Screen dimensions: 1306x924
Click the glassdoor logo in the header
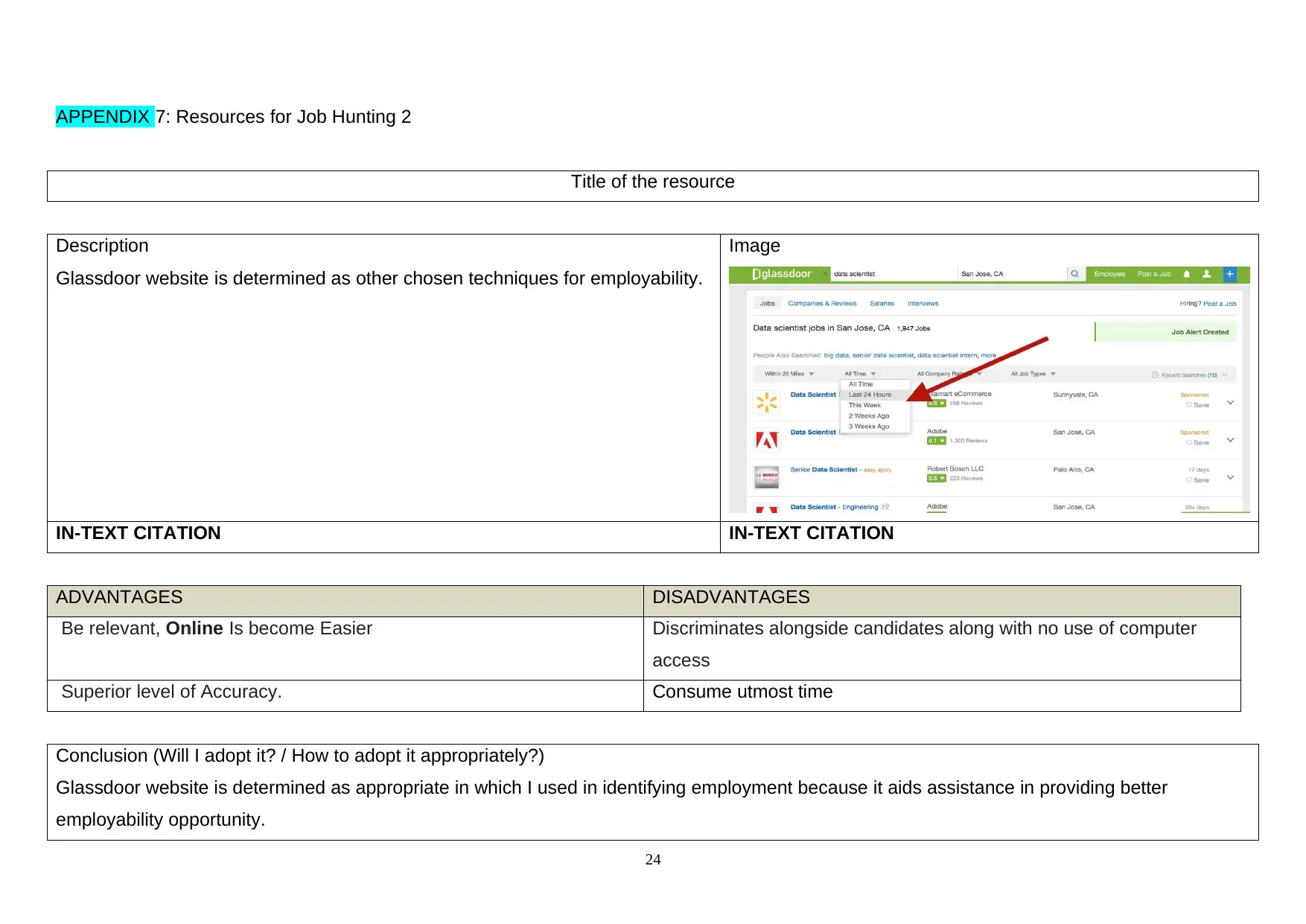pos(782,274)
